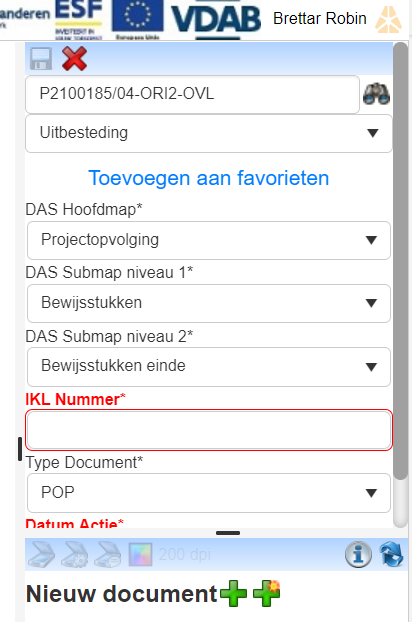The height and width of the screenshot is (622, 412).
Task: Click the red X cancel icon
Action: click(75, 59)
